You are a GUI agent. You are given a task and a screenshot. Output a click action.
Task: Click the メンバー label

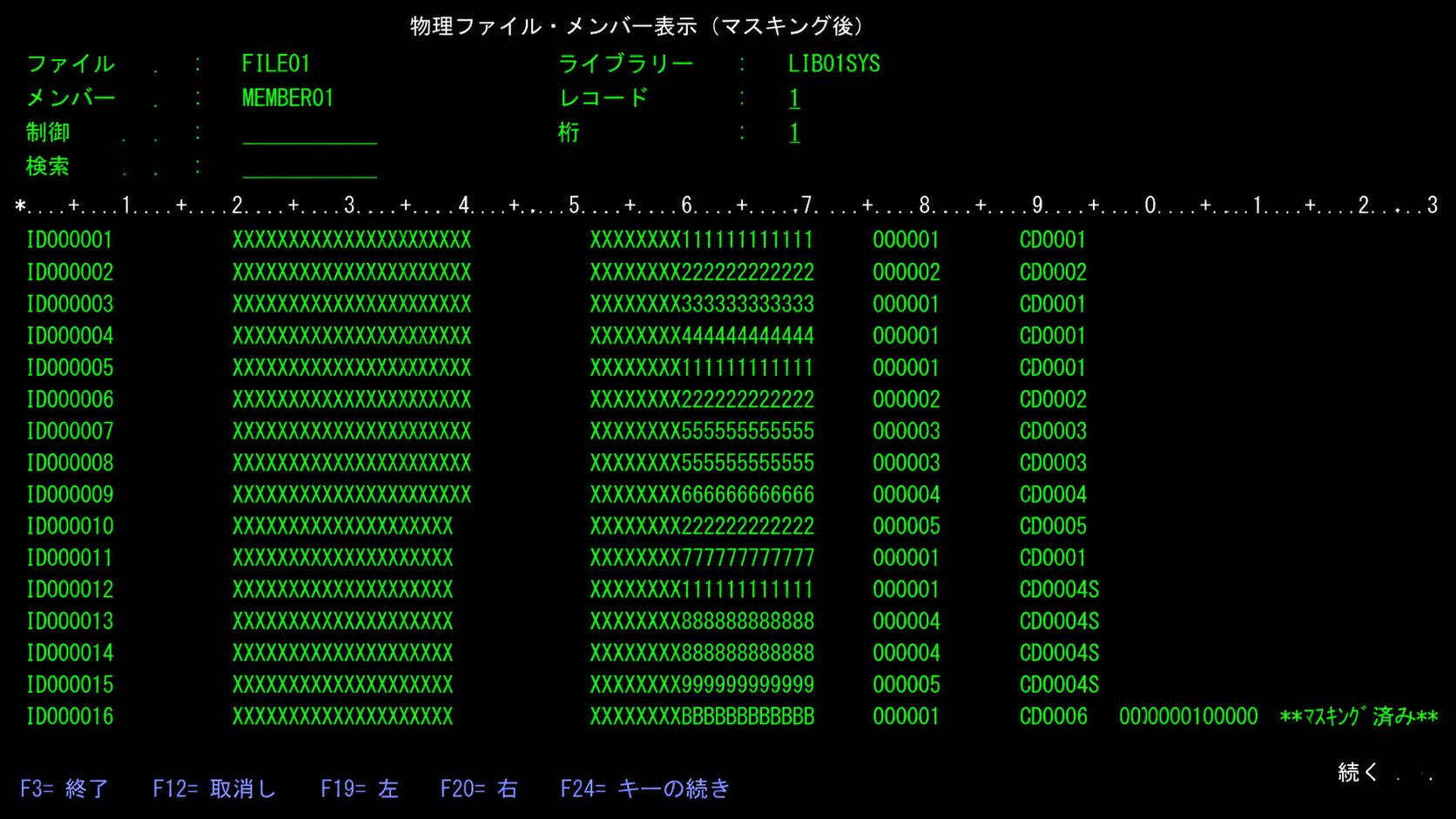(x=71, y=98)
